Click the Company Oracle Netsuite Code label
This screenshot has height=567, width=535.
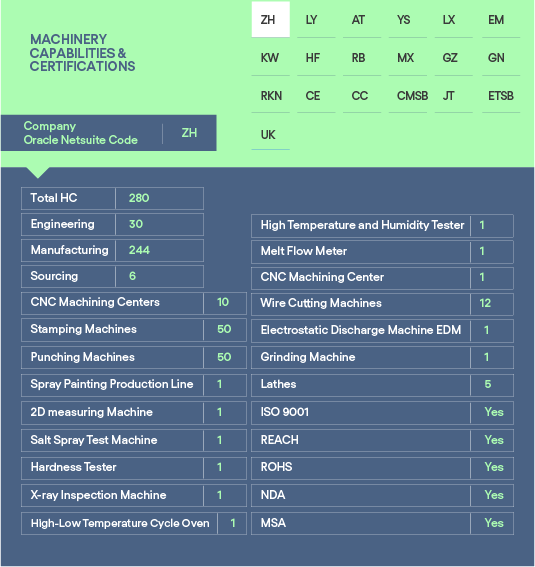pyautogui.click(x=81, y=133)
